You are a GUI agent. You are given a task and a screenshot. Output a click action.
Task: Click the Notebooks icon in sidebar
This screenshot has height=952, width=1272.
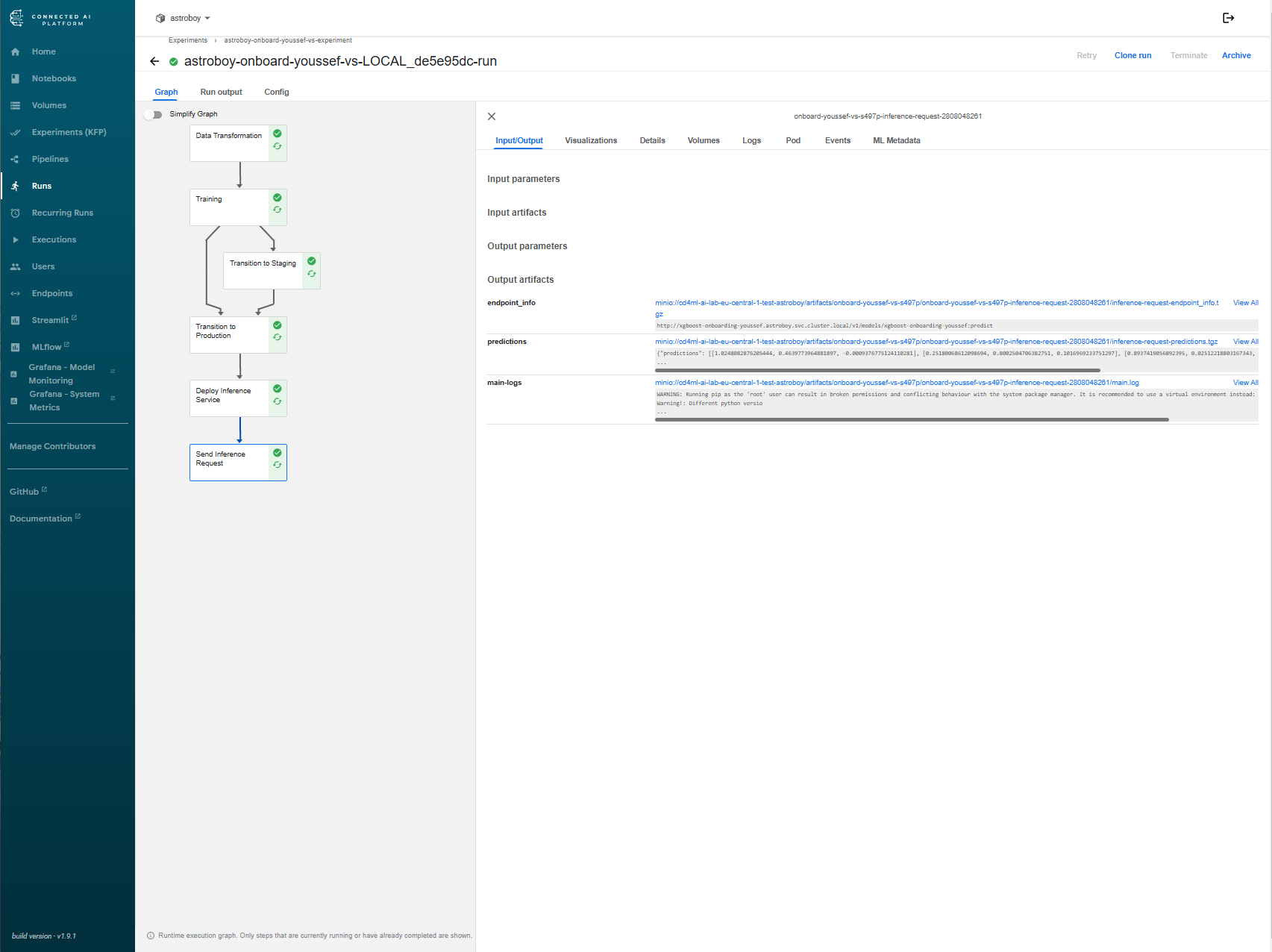pyautogui.click(x=15, y=78)
